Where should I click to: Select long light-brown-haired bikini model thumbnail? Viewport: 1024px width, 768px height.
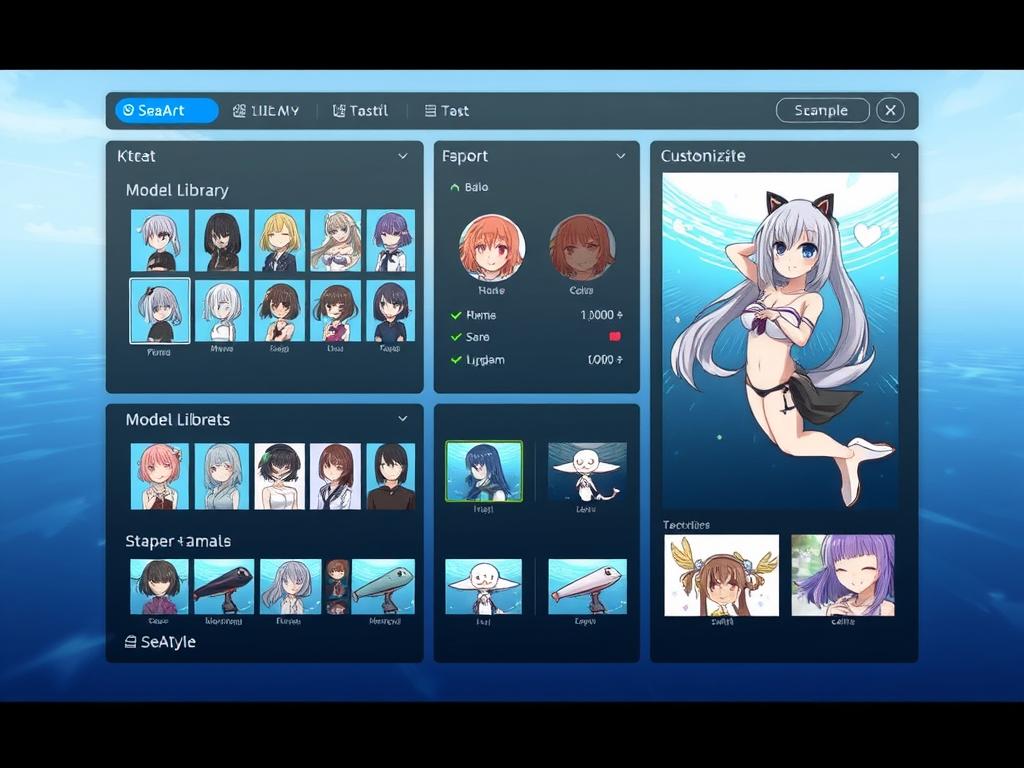click(x=336, y=240)
